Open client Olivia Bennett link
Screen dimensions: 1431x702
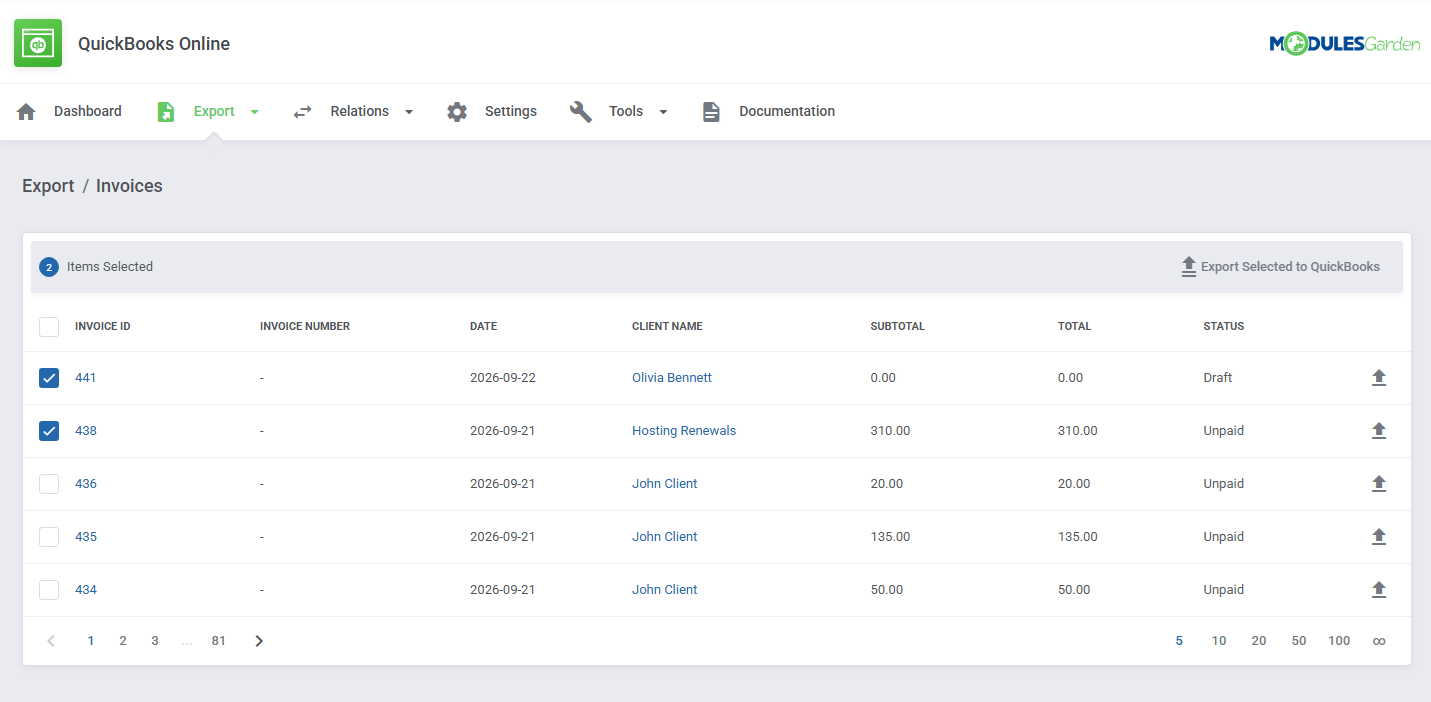pos(672,378)
